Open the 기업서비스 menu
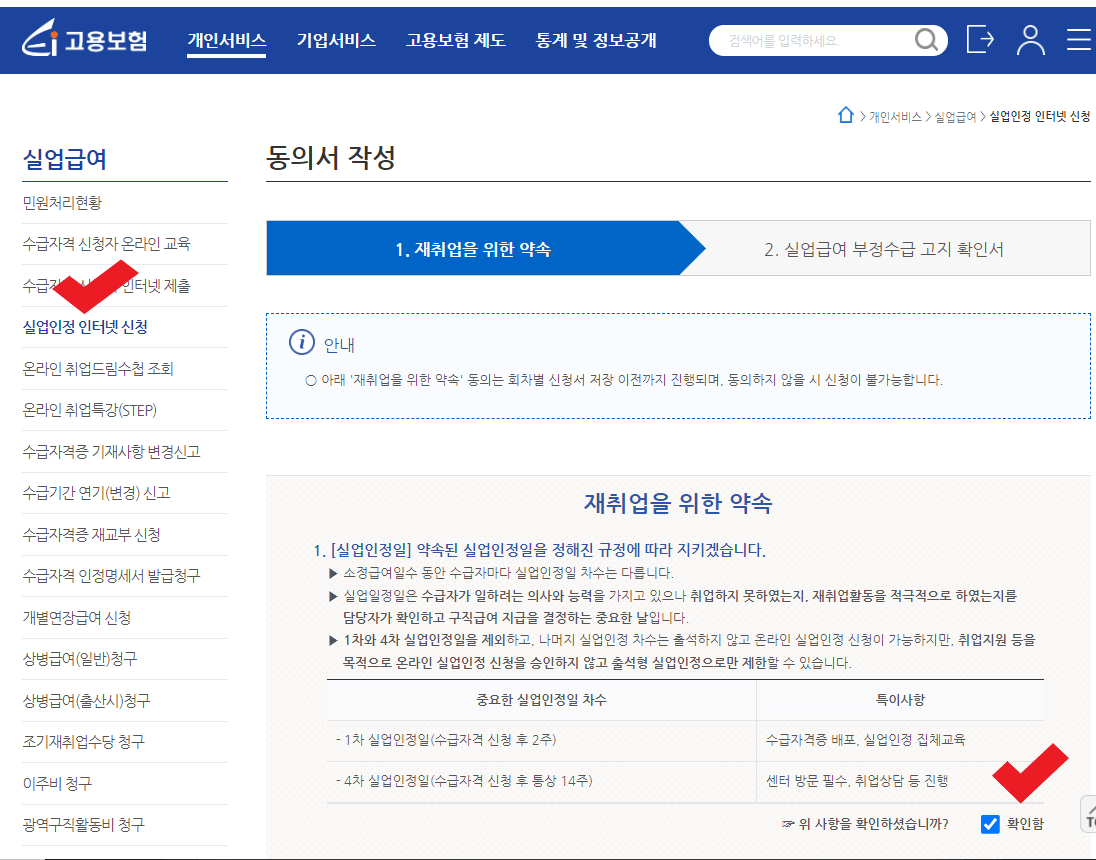The height and width of the screenshot is (860, 1096). pos(336,40)
